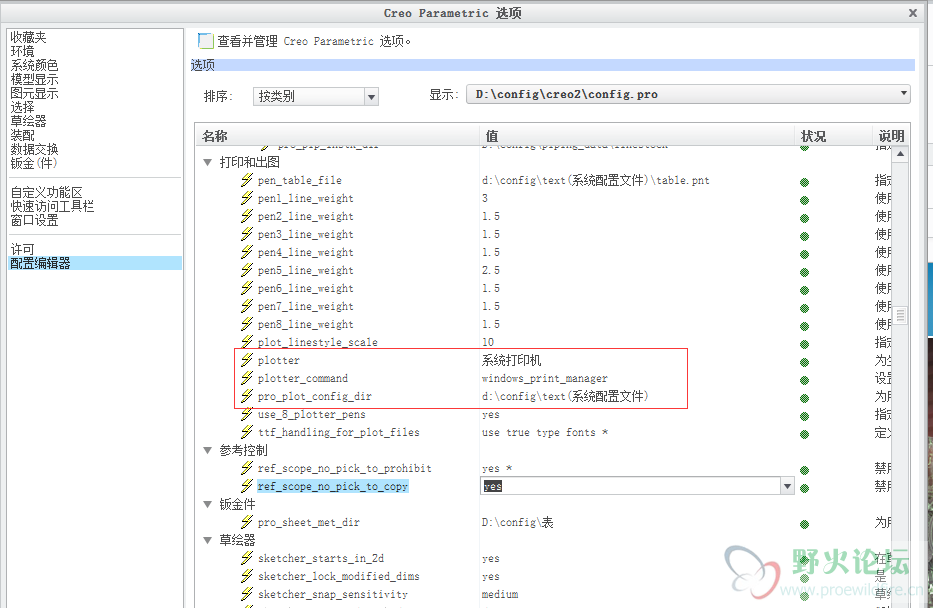Image resolution: width=933 pixels, height=608 pixels.
Task: Open 窗口设置 page
Action: point(34,220)
